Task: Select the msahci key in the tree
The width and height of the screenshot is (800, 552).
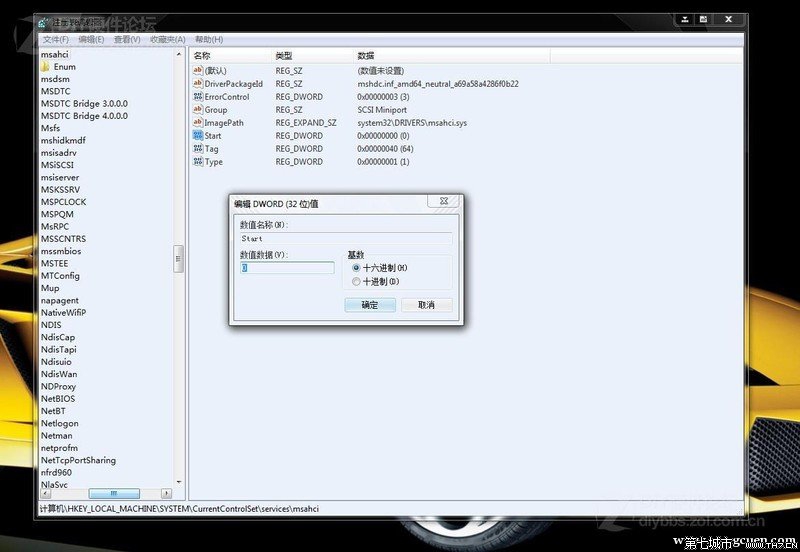Action: click(x=56, y=54)
